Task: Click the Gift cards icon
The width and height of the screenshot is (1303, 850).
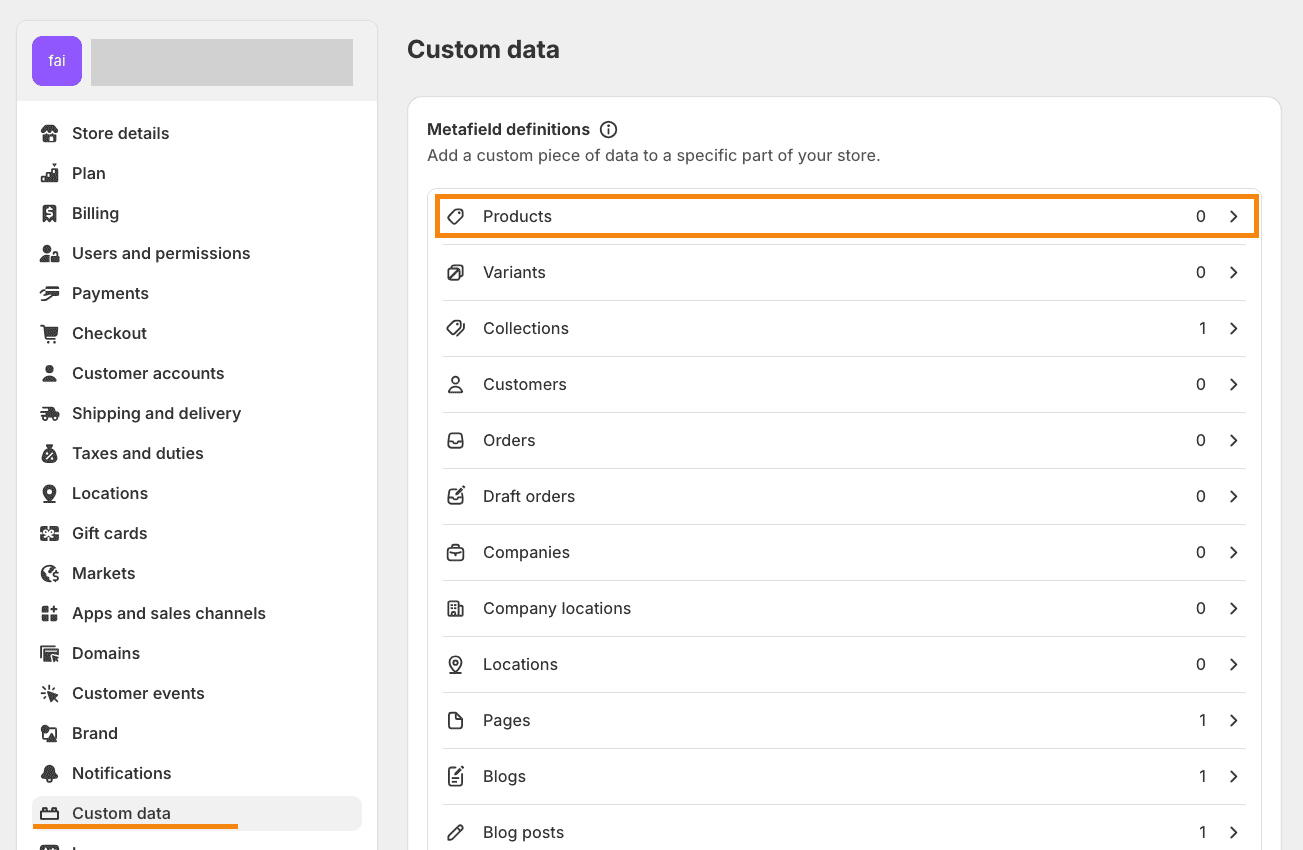Action: [49, 533]
